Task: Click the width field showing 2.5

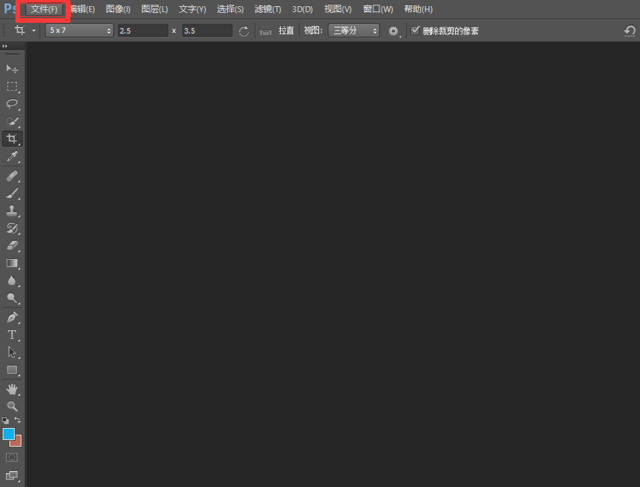Action: (143, 31)
